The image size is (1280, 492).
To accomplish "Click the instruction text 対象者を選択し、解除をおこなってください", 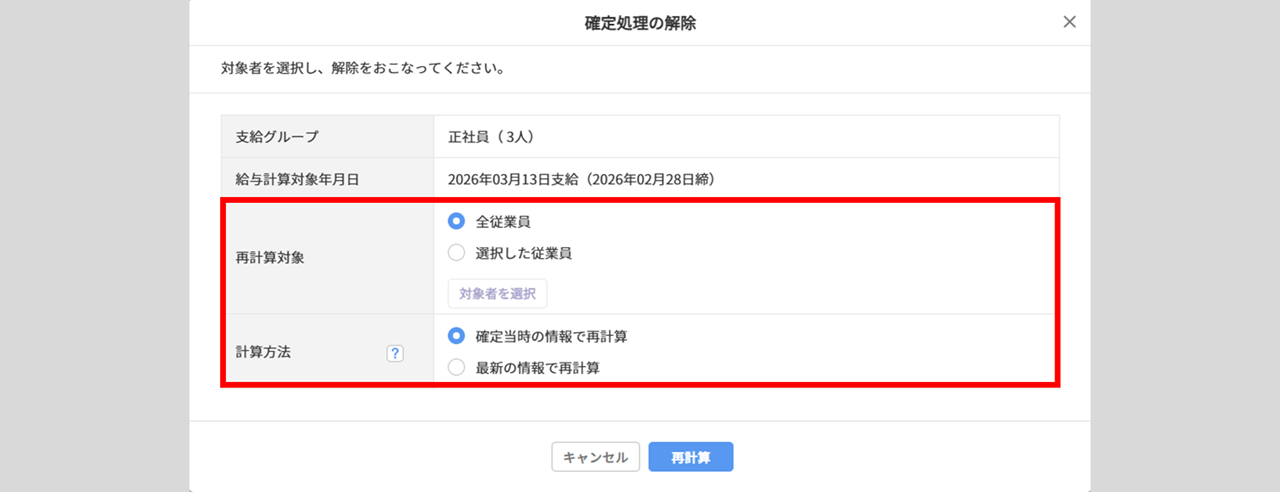I will (x=362, y=70).
